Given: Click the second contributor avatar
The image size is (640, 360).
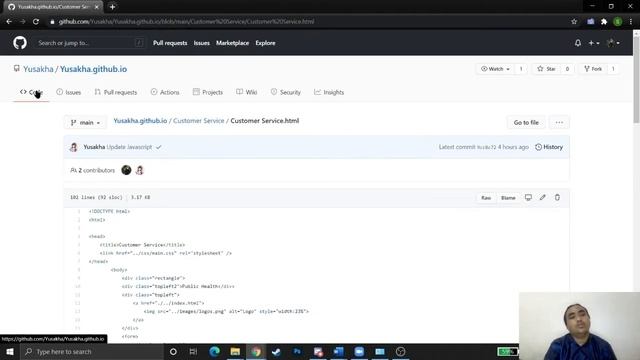Looking at the screenshot, I should pyautogui.click(x=140, y=170).
